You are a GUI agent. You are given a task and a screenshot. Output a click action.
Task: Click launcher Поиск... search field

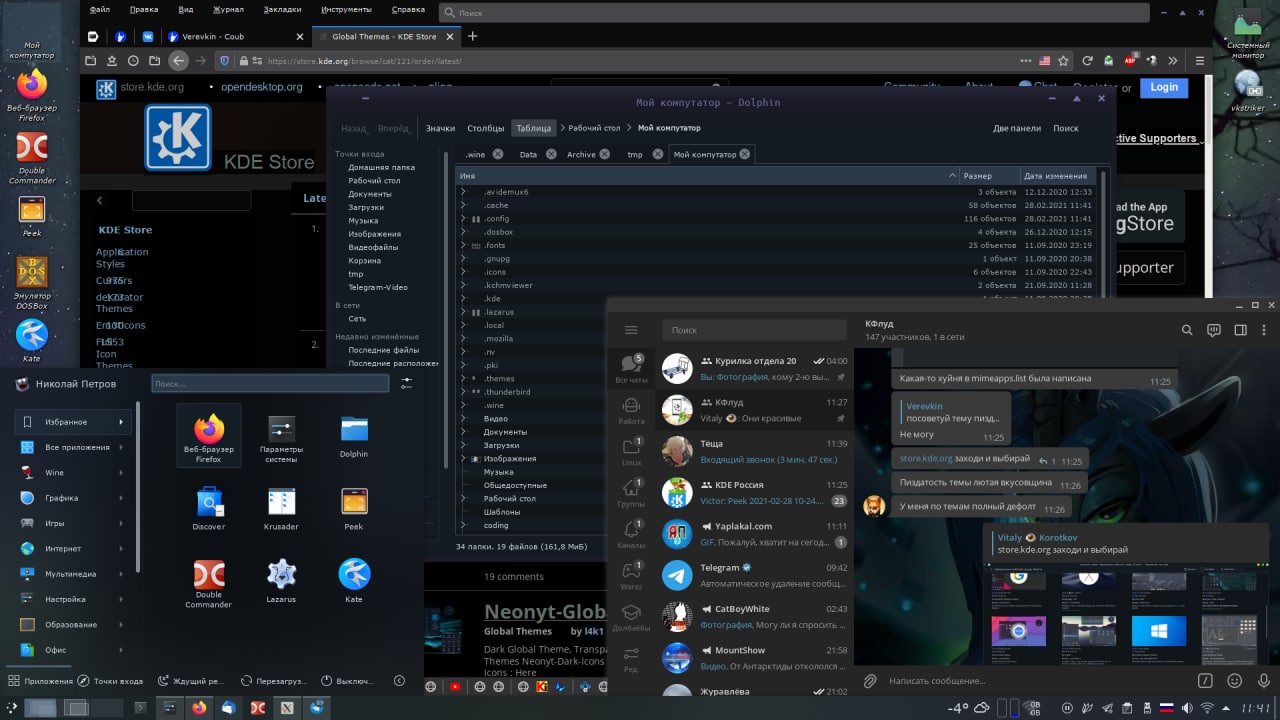(x=270, y=384)
